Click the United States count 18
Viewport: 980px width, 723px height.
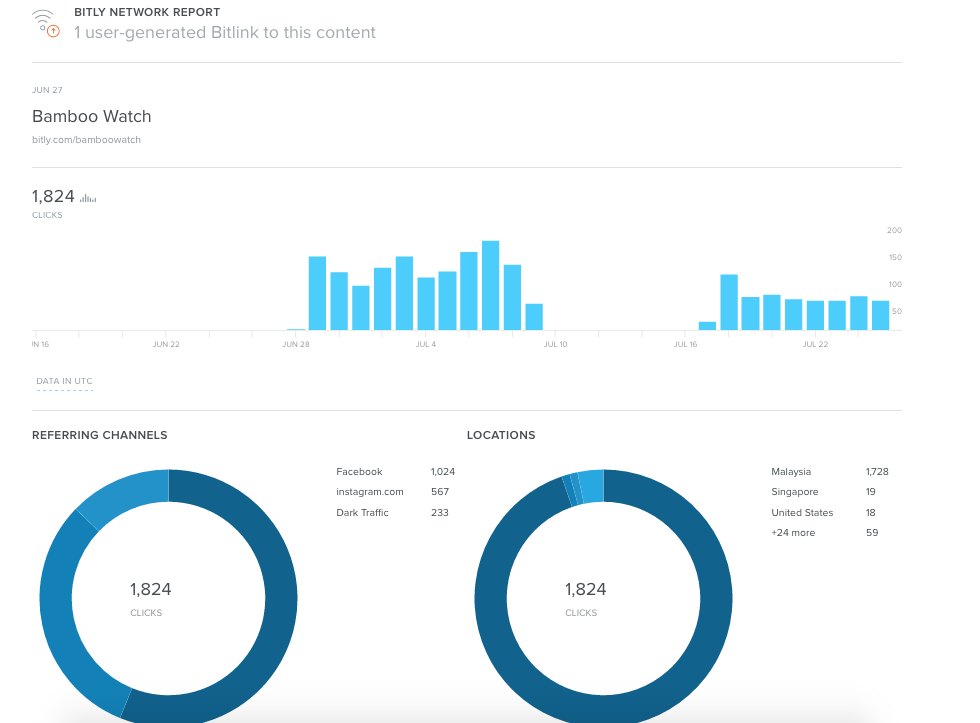pos(871,512)
